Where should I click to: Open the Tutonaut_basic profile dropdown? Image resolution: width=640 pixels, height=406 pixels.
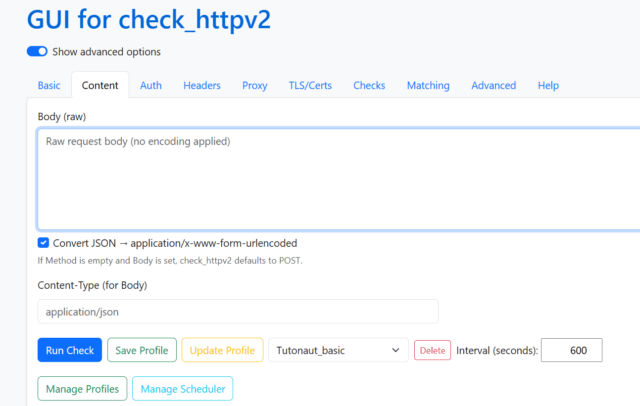(x=337, y=350)
